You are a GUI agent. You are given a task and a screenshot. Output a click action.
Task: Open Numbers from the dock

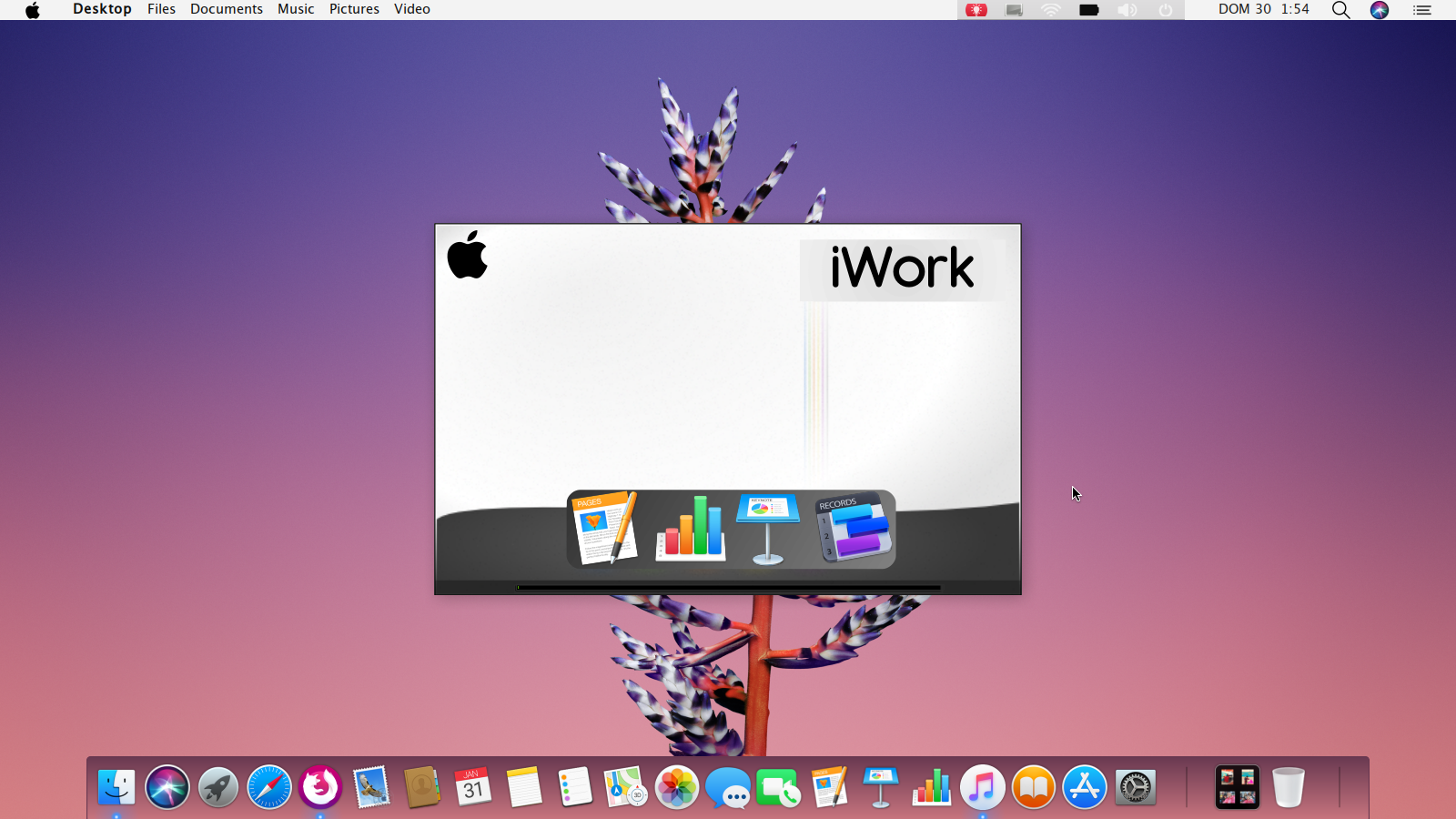pos(932,787)
